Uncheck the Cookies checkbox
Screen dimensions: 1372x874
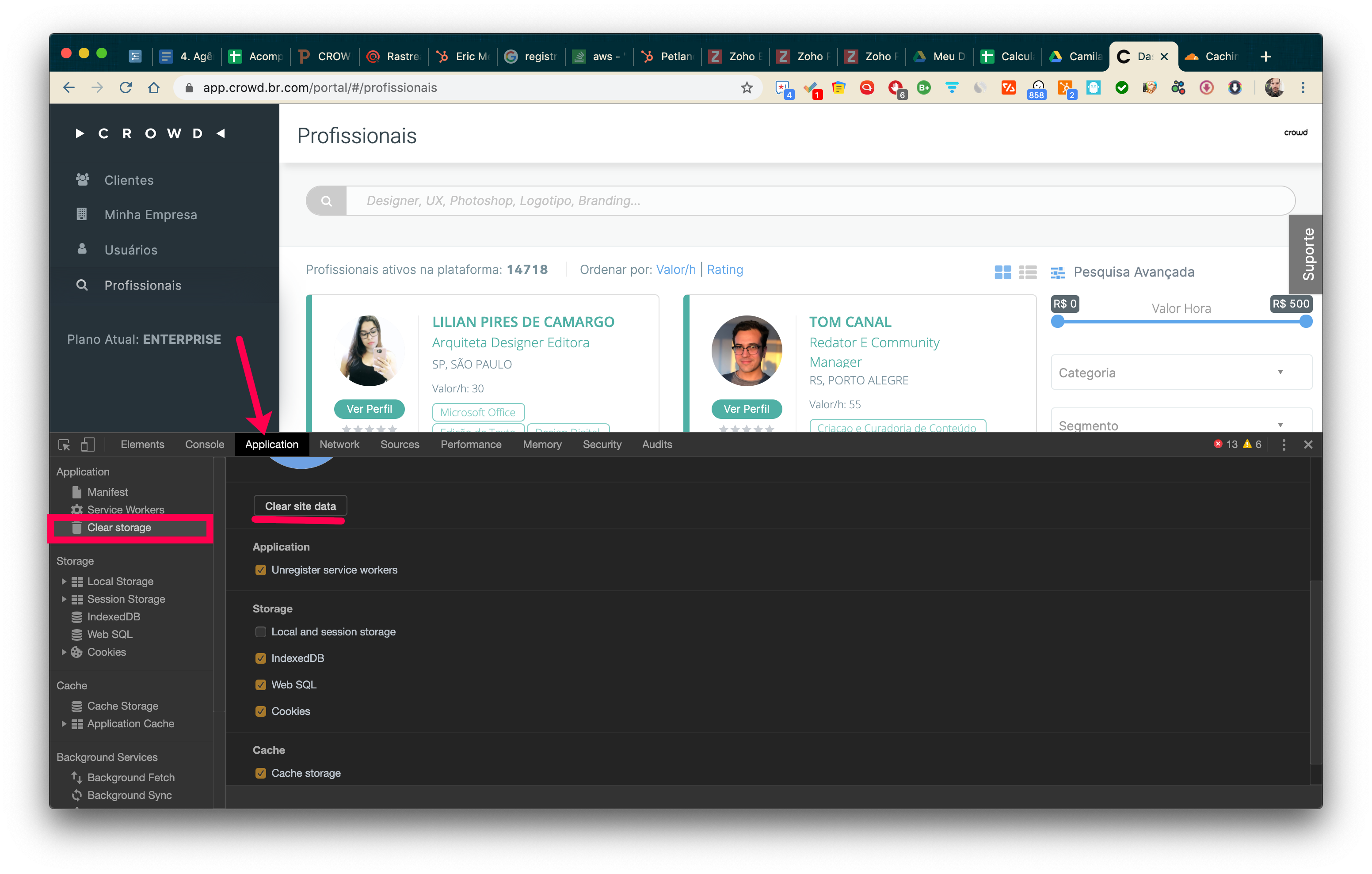[261, 711]
